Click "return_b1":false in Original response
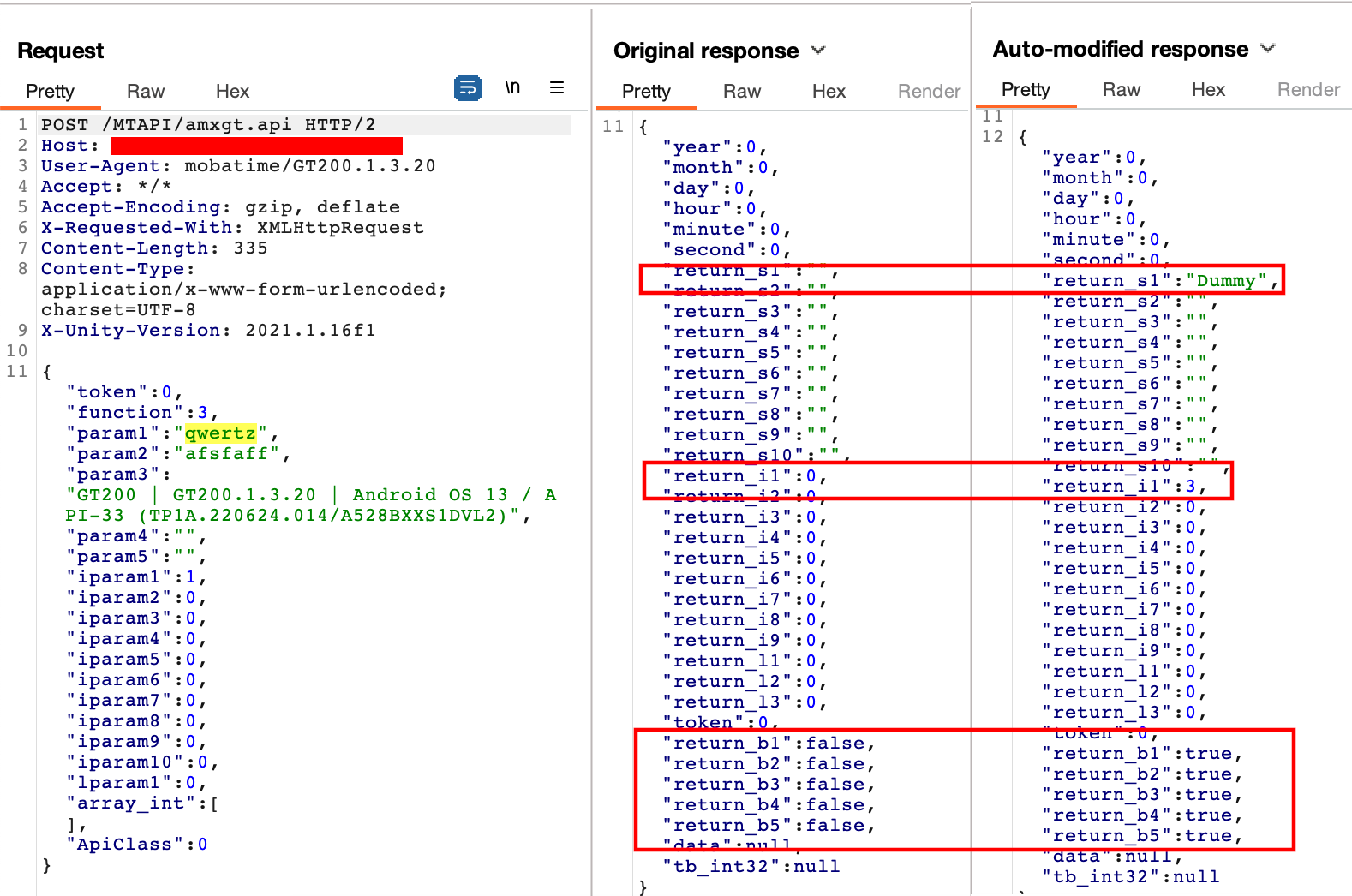 [x=769, y=744]
